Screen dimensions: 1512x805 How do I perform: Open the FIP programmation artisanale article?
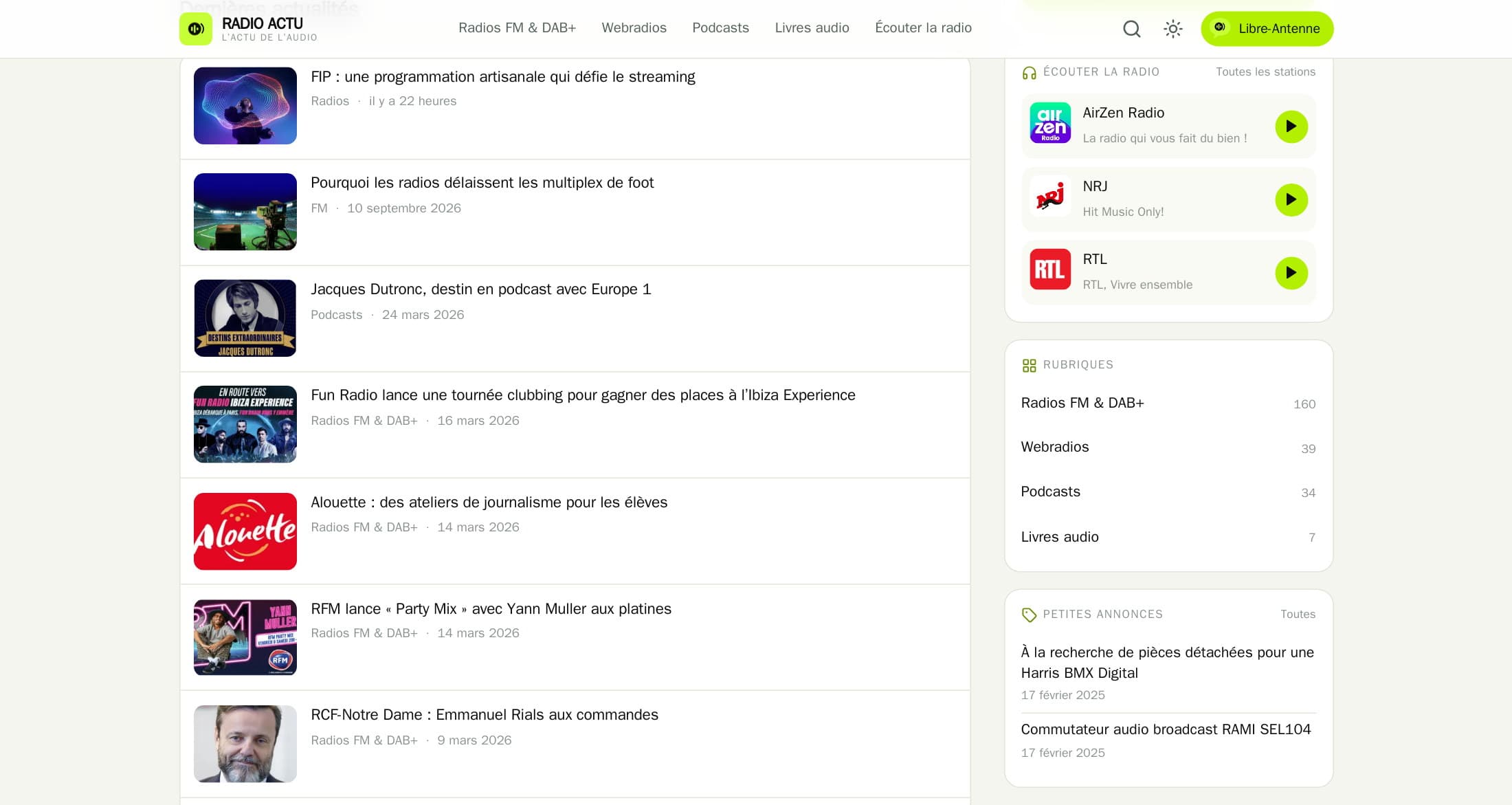point(503,77)
